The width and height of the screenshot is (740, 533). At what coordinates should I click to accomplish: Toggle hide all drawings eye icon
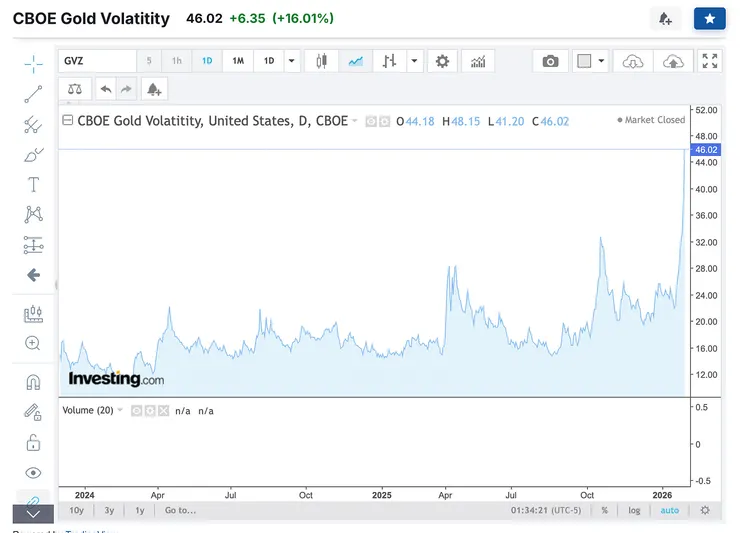click(33, 473)
